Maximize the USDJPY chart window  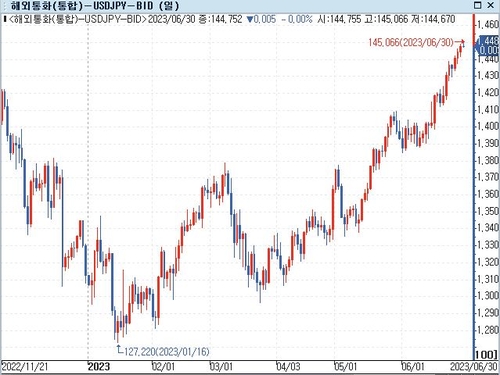[x=478, y=5]
